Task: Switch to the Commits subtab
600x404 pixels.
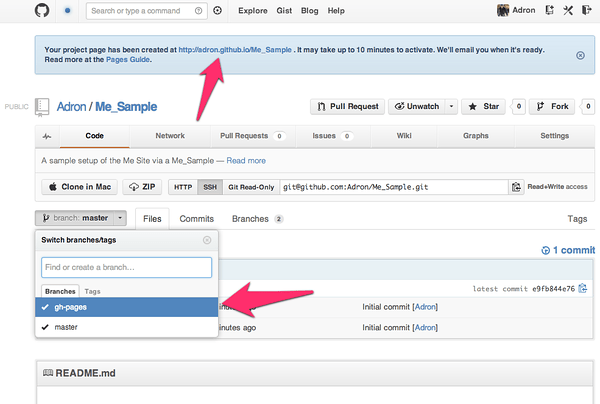Action: coord(197,219)
